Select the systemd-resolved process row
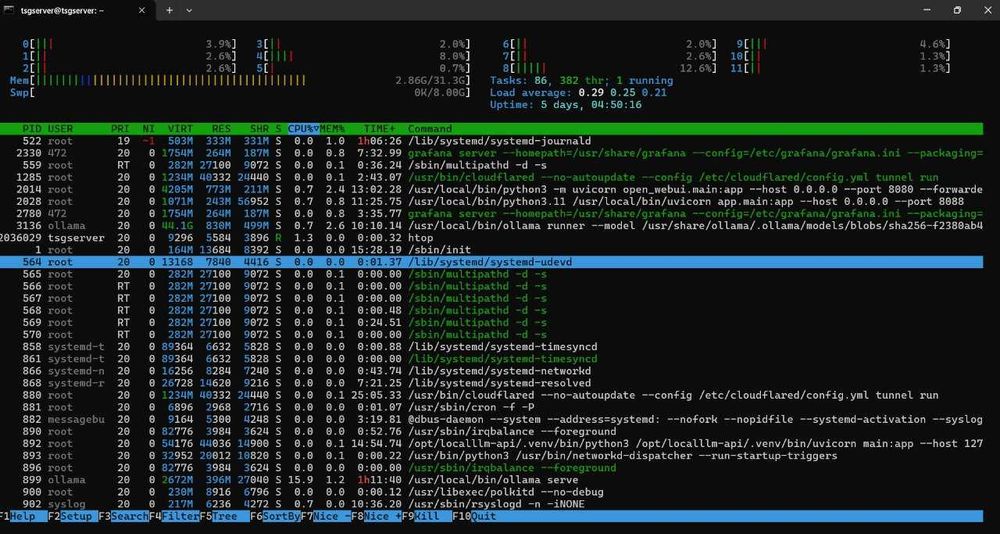 click(x=491, y=383)
